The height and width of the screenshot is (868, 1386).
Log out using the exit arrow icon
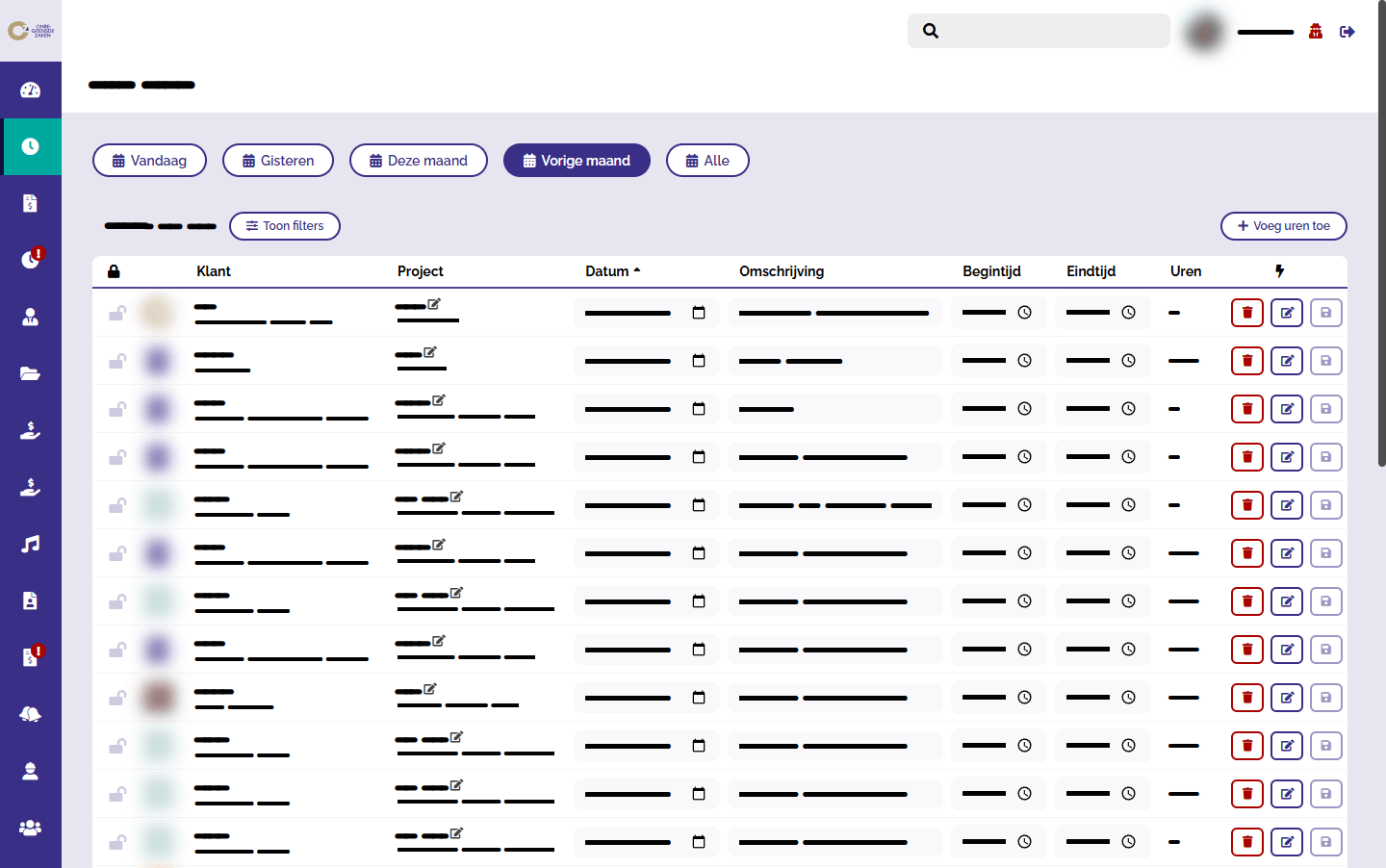click(x=1347, y=31)
